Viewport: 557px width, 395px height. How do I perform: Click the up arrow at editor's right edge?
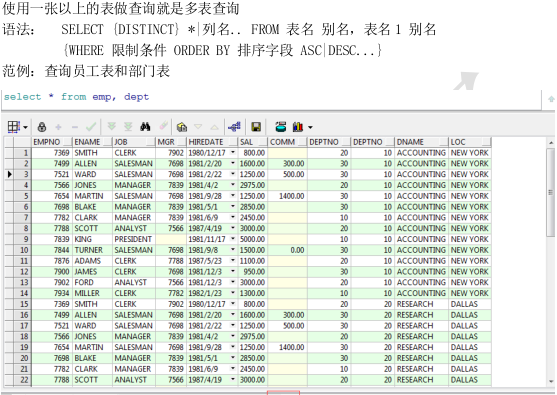551,99
